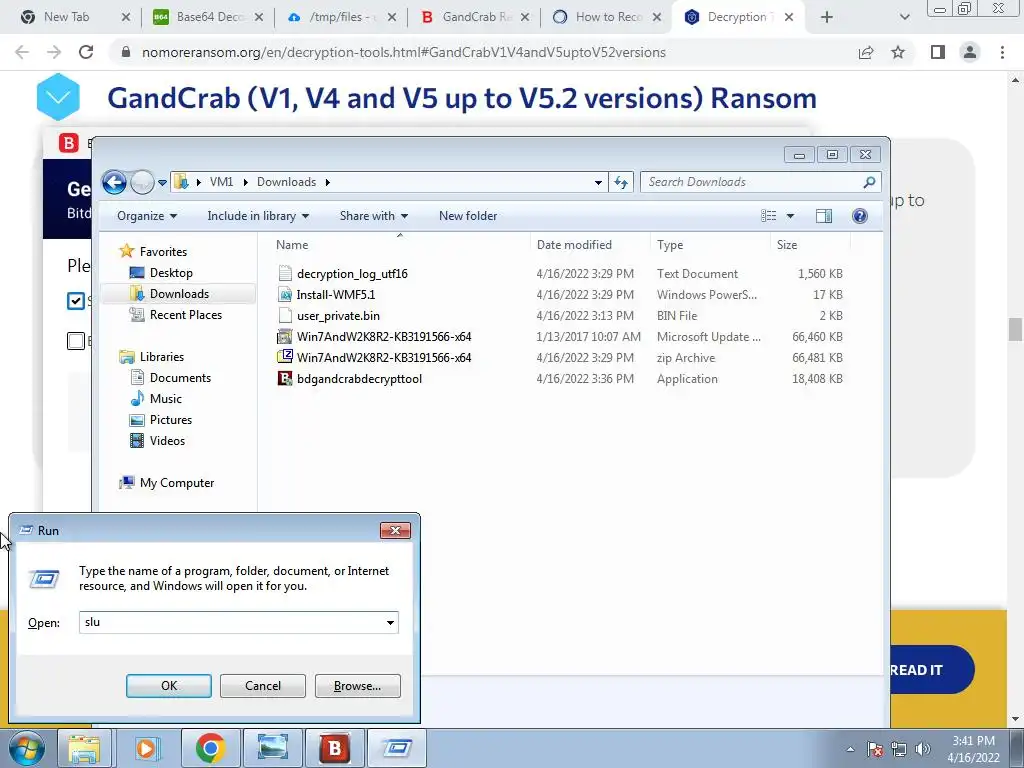The width and height of the screenshot is (1024, 768).
Task: Click Browse... in the Run dialog
Action: coord(357,686)
